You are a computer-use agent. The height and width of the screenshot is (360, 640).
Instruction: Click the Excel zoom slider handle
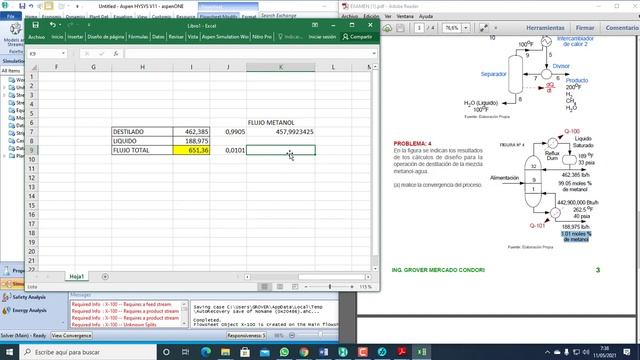[x=330, y=287]
